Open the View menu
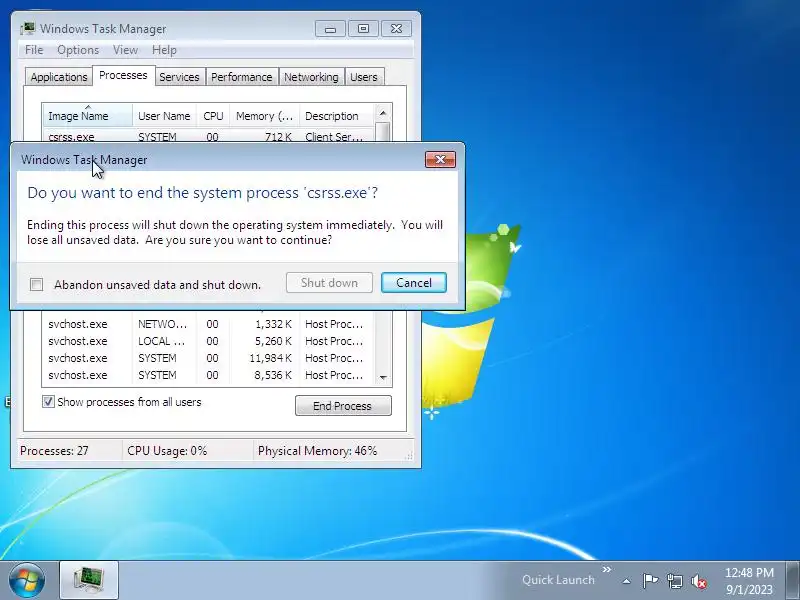The width and height of the screenshot is (800, 600). (x=126, y=50)
